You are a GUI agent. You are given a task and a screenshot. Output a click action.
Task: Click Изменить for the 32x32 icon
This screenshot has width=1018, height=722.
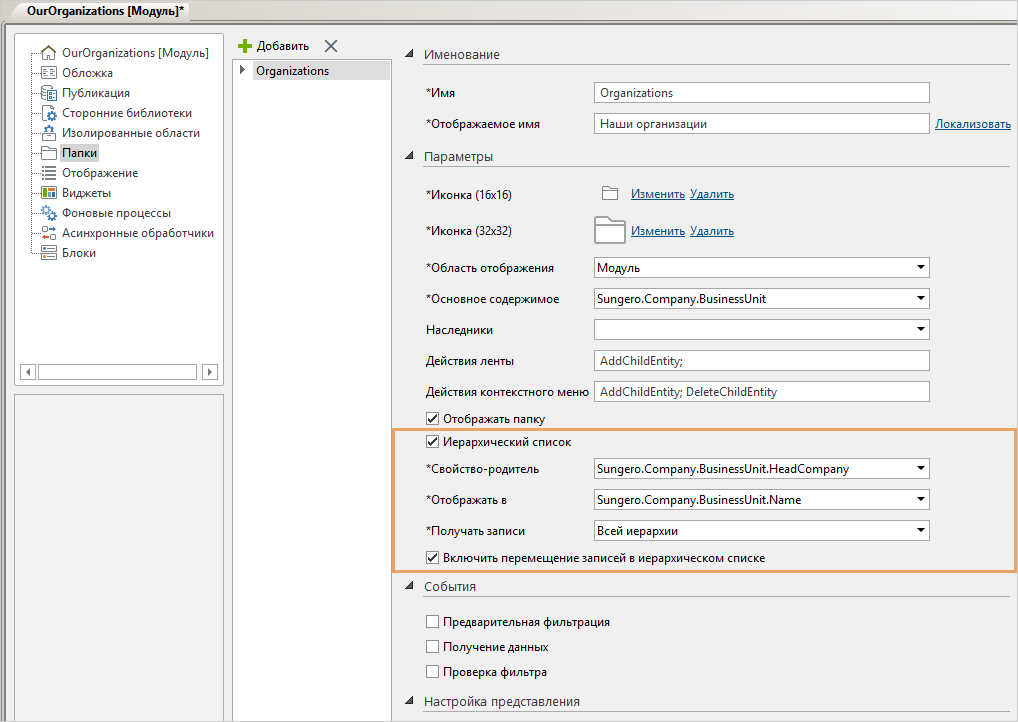[658, 230]
